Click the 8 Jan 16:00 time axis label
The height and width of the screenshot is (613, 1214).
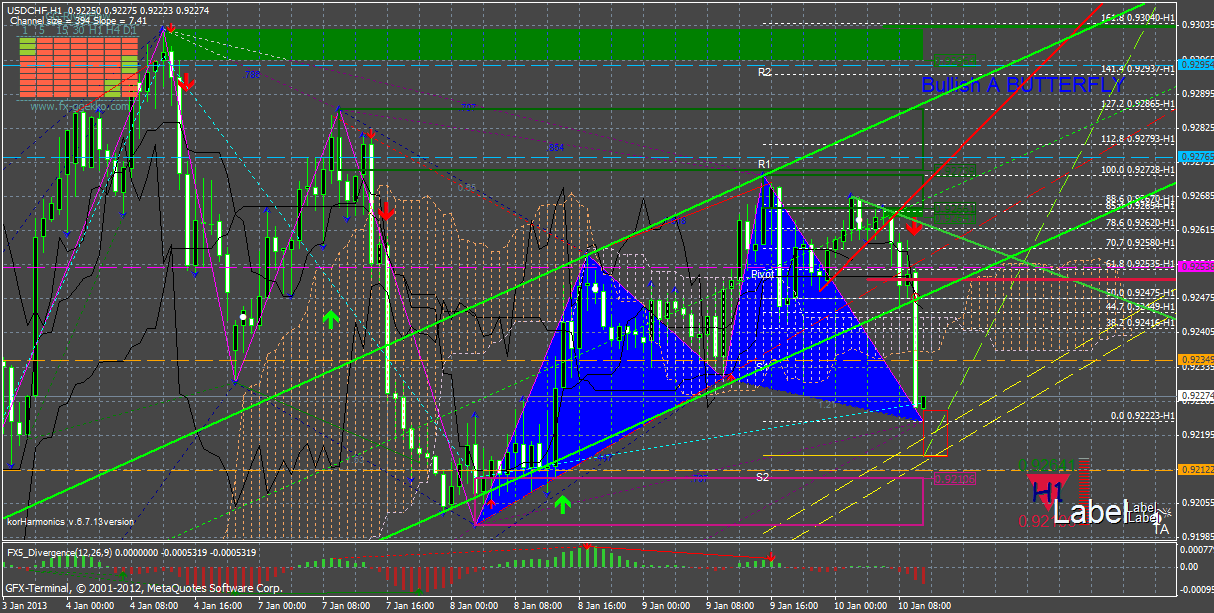(603, 605)
